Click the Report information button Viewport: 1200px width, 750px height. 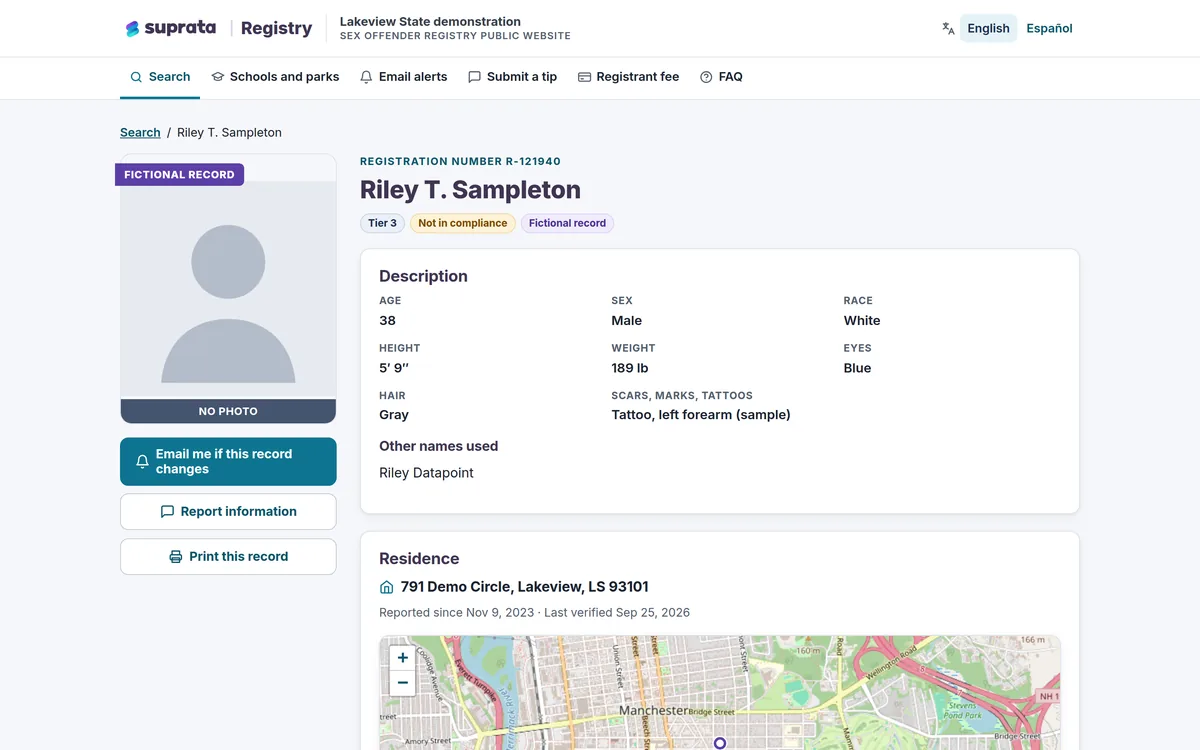click(x=228, y=511)
